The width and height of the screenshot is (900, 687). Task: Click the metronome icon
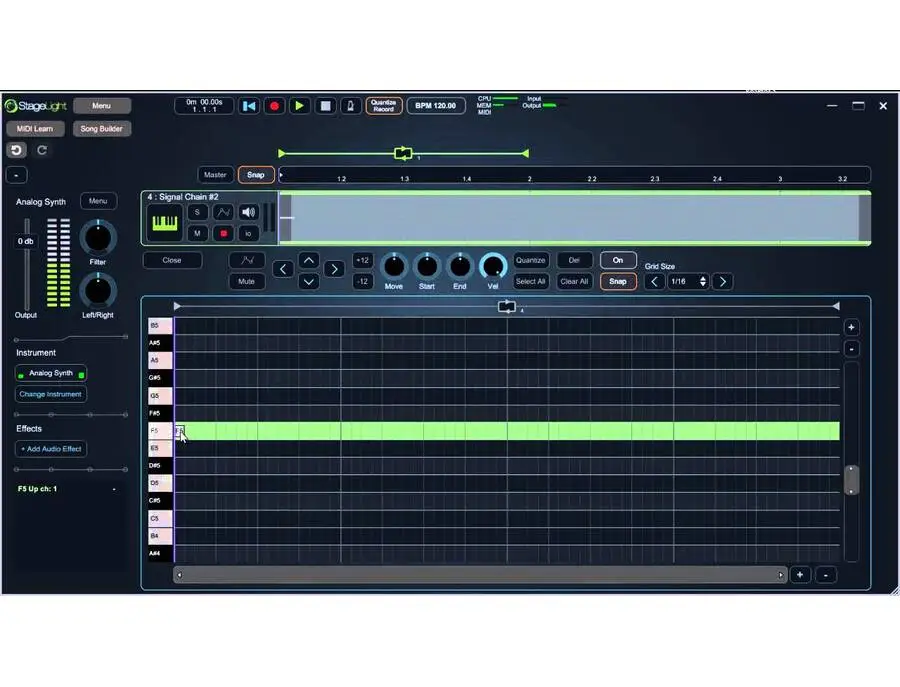coord(350,105)
